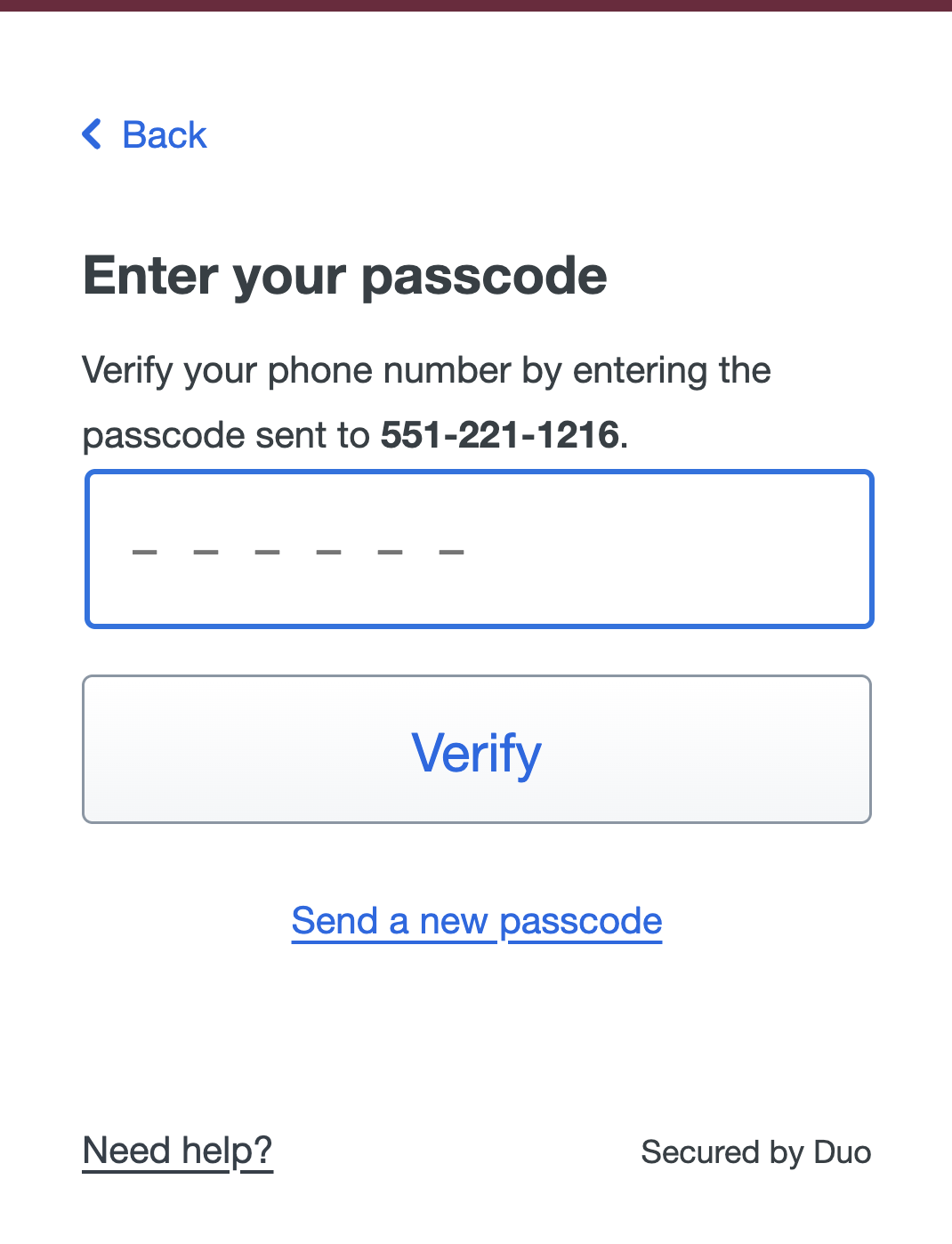Request a new passcode via the link
The height and width of the screenshot is (1244, 952).
(x=477, y=921)
